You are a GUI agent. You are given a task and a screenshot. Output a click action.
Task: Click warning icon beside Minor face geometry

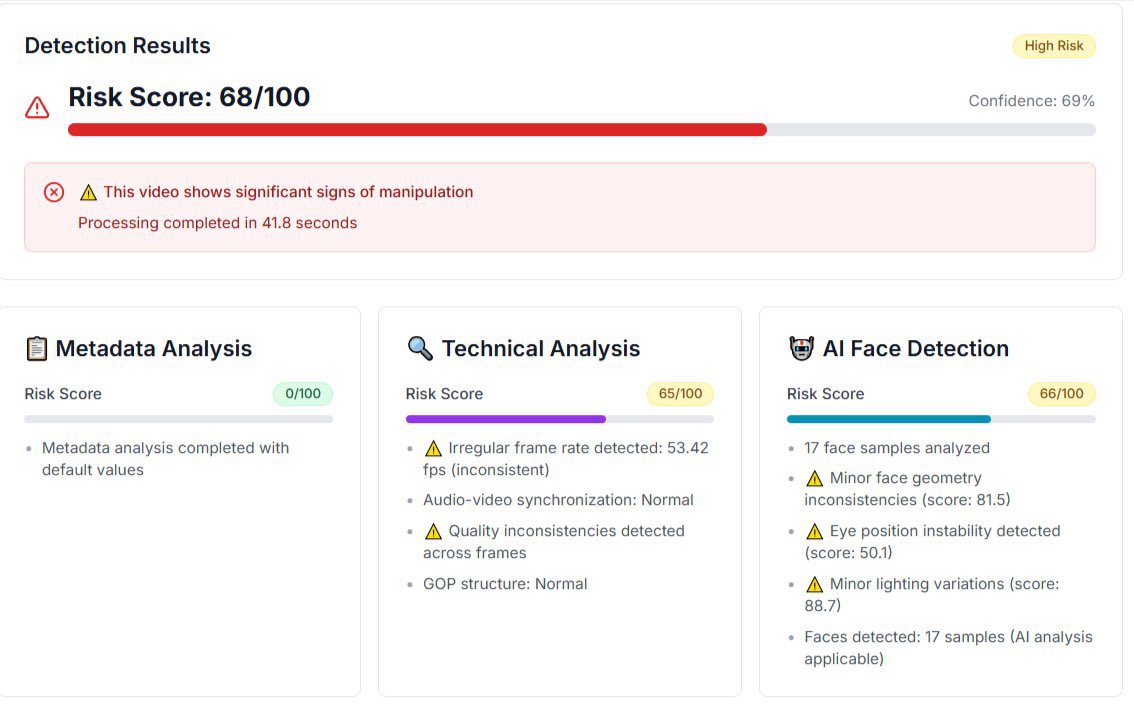tap(814, 479)
